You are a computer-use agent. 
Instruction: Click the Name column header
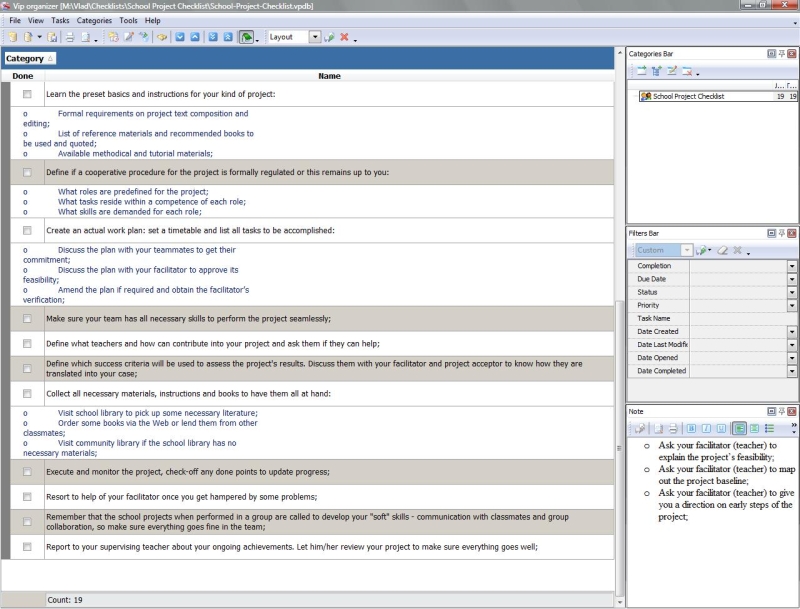[329, 76]
